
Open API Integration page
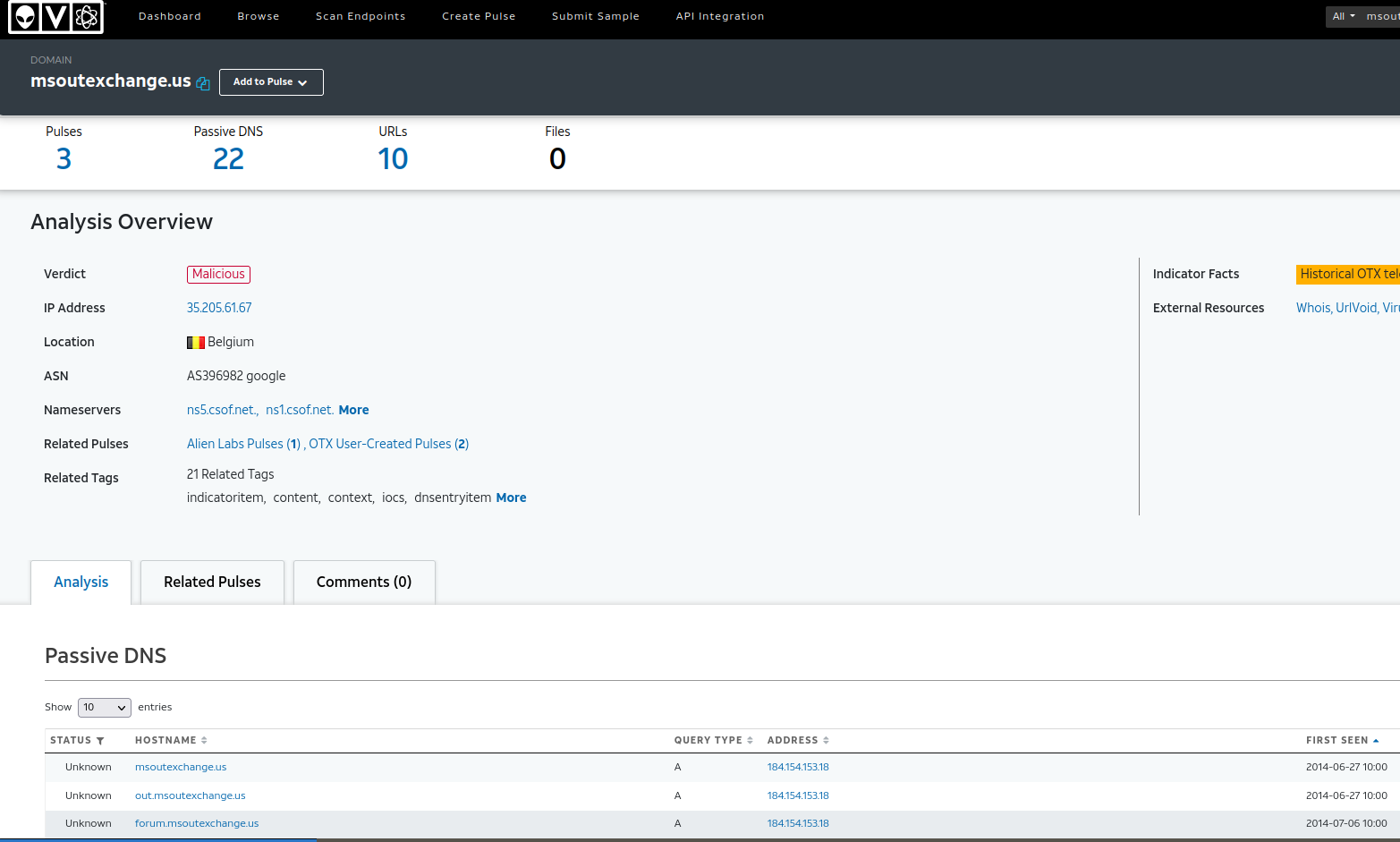[x=720, y=16]
